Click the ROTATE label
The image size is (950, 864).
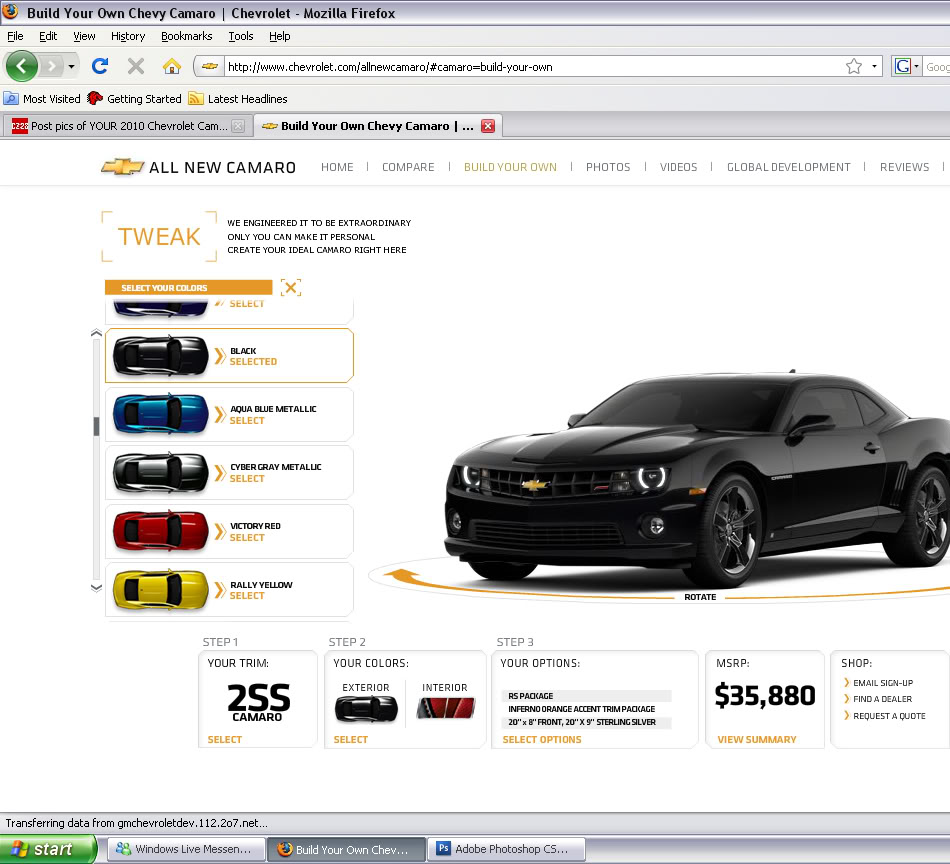[x=700, y=597]
